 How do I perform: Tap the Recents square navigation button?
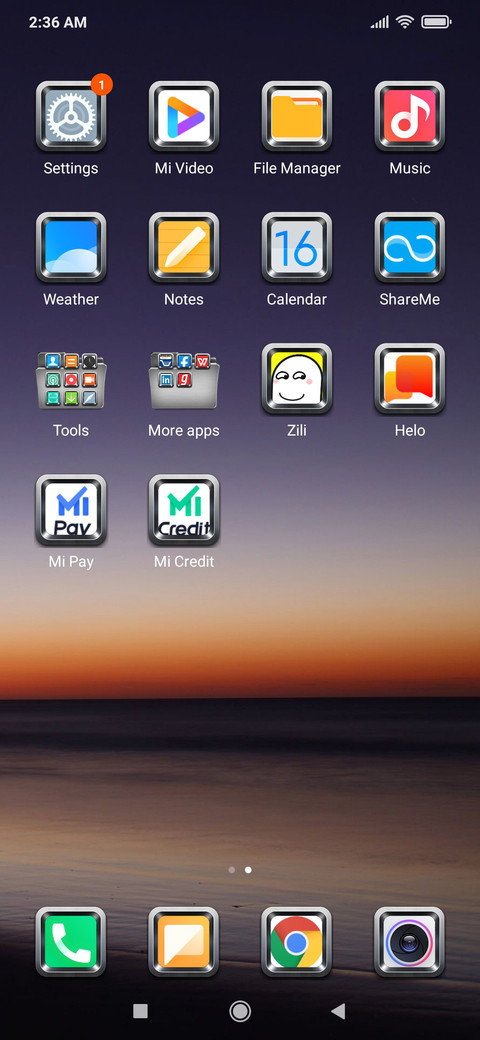click(x=140, y=1011)
